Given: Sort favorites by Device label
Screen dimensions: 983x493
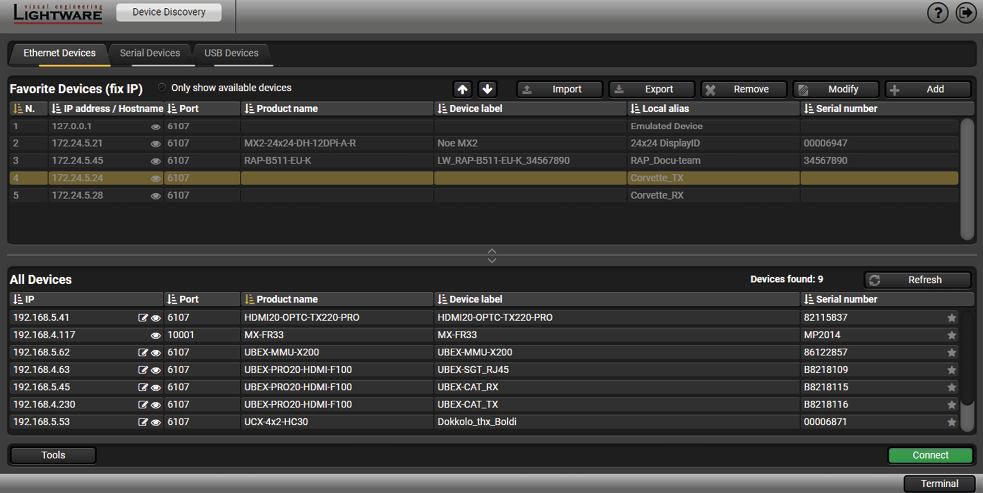Looking at the screenshot, I should click(530, 109).
